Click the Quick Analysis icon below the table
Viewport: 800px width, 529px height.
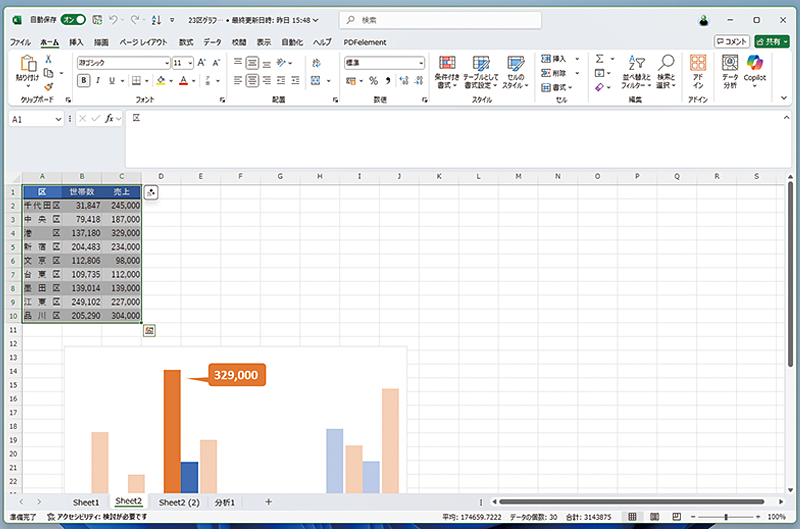coord(149,330)
